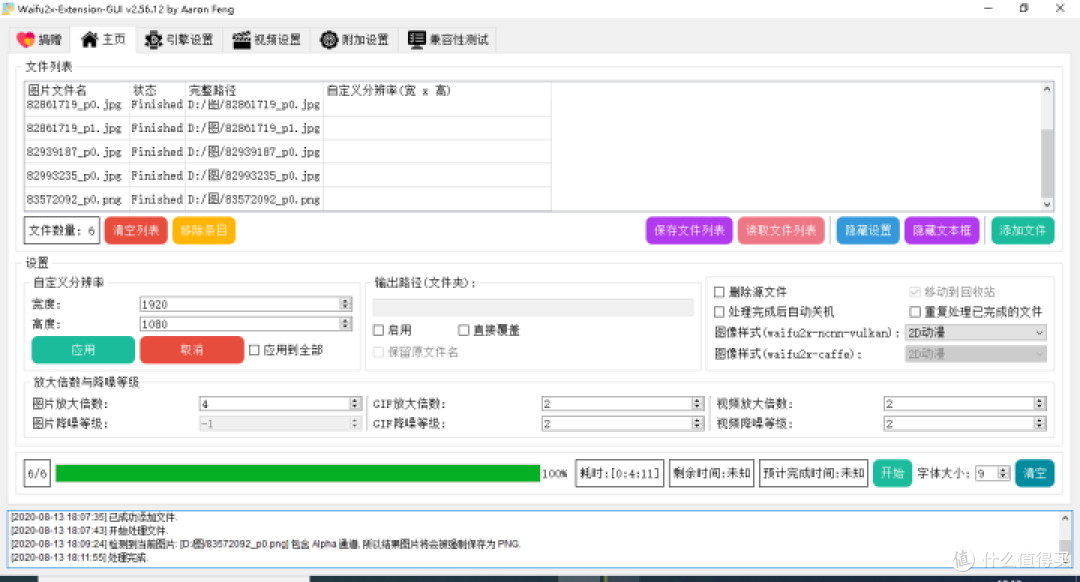The height and width of the screenshot is (582, 1080).
Task: Click 隐藏文本框 hide textbox button
Action: coord(942,231)
